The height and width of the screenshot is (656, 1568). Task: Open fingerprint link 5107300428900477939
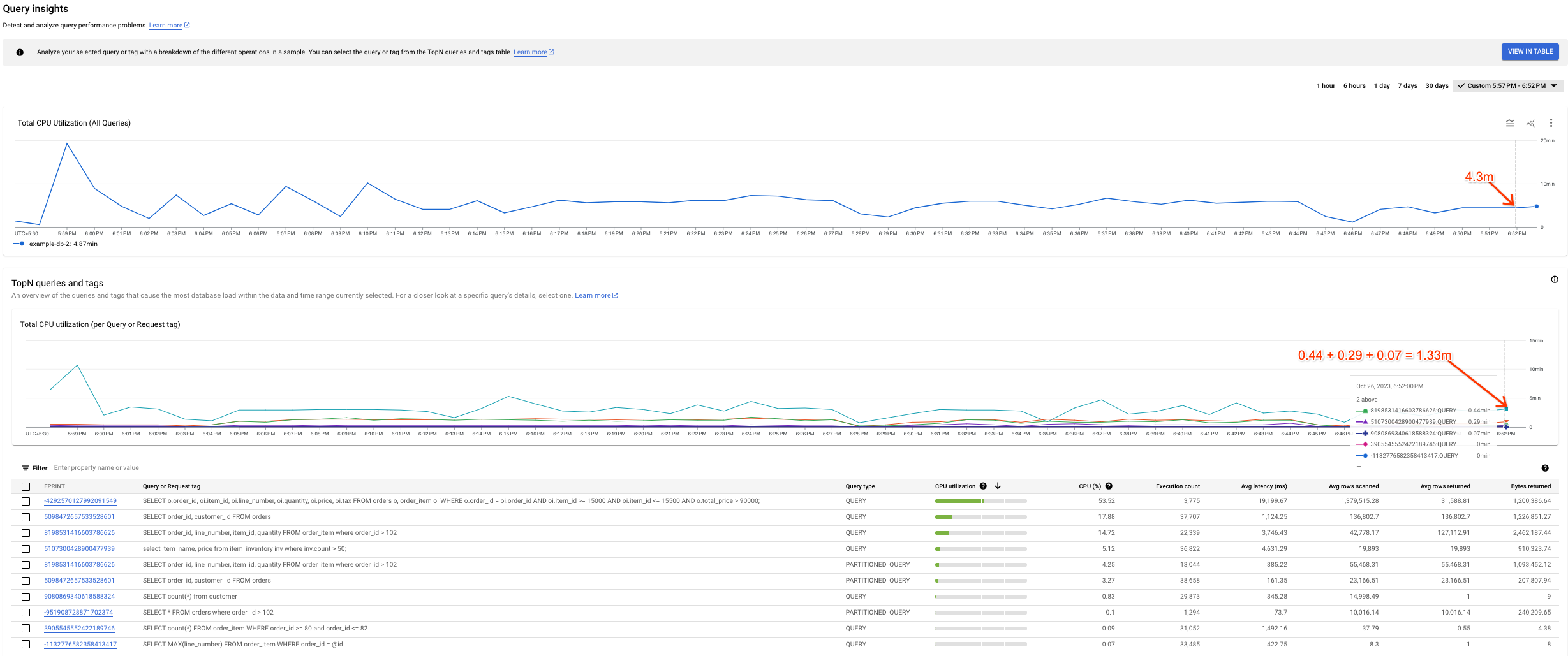click(79, 549)
